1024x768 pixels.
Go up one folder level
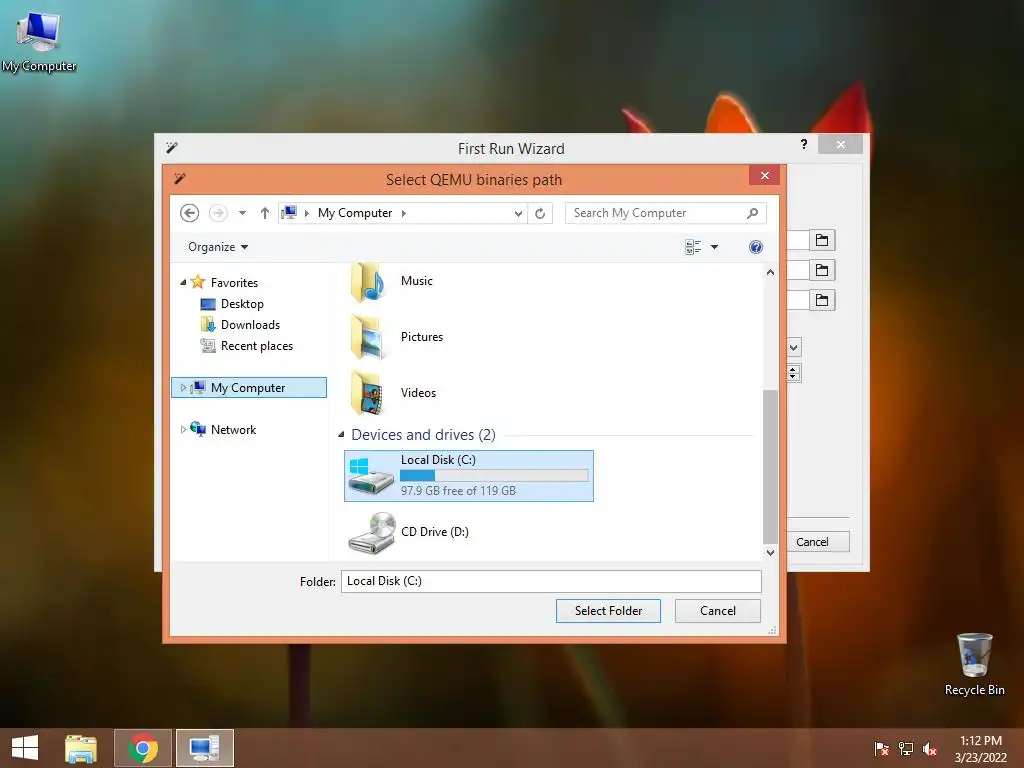(x=264, y=213)
